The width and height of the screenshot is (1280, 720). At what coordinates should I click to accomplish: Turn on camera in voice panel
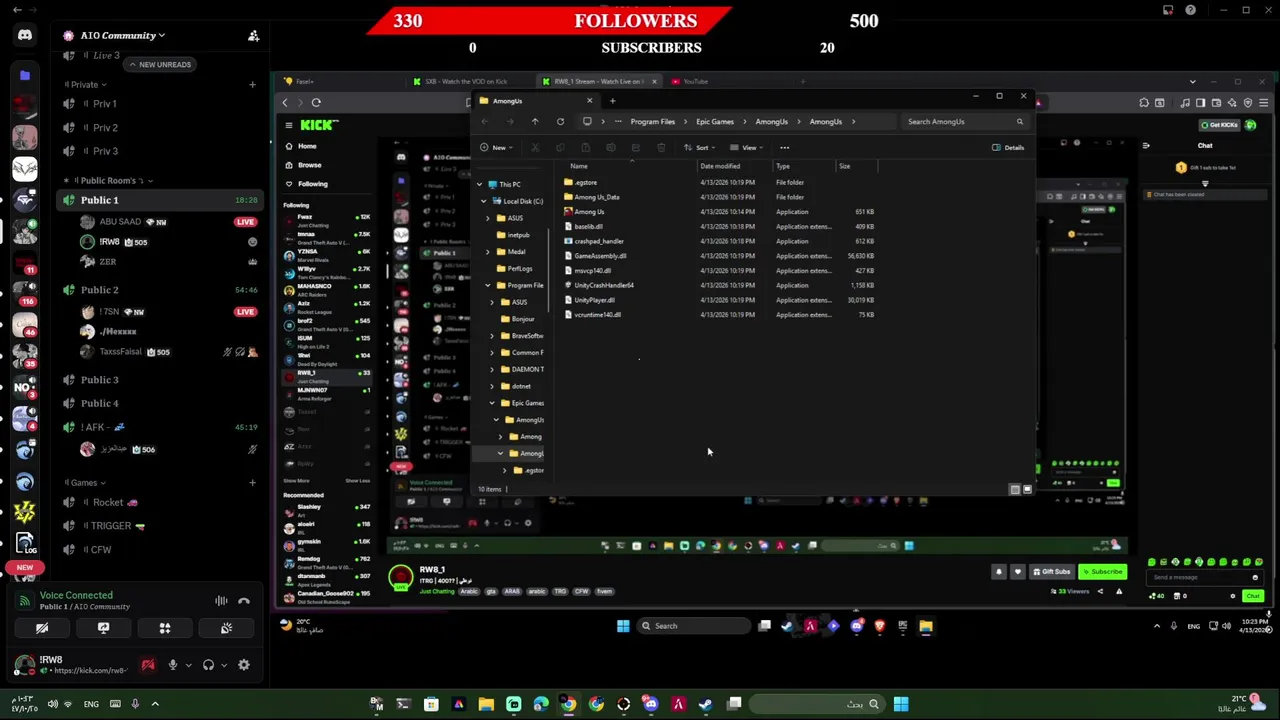coord(42,628)
